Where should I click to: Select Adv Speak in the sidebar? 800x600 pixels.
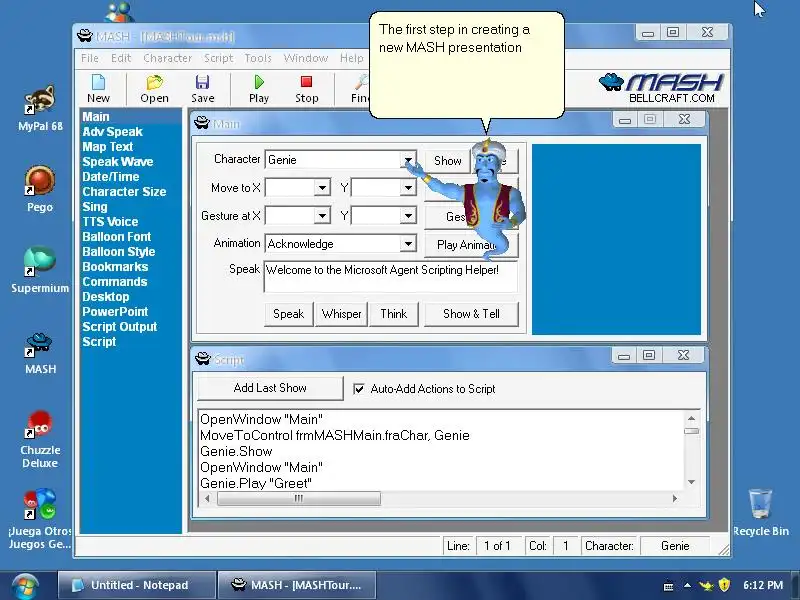(112, 132)
